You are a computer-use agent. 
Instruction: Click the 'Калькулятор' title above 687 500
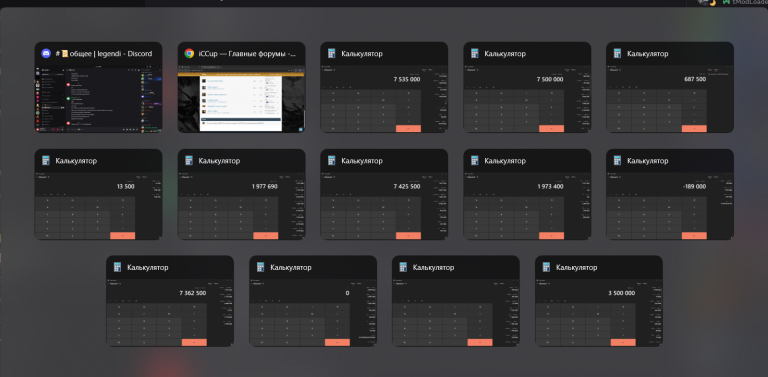(648, 54)
